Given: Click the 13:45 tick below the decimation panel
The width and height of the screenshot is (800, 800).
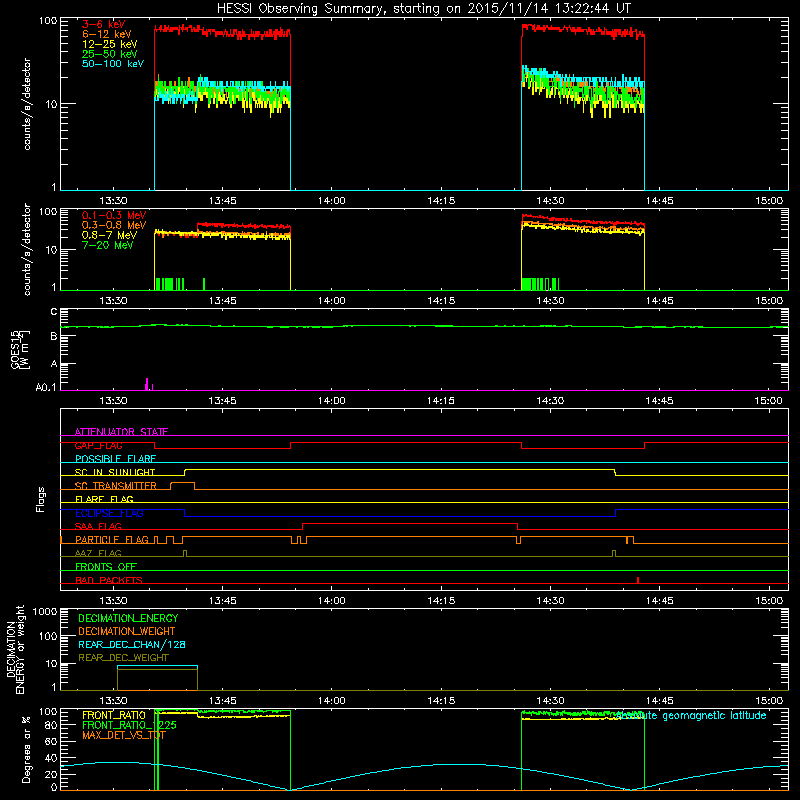Looking at the screenshot, I should 222,701.
